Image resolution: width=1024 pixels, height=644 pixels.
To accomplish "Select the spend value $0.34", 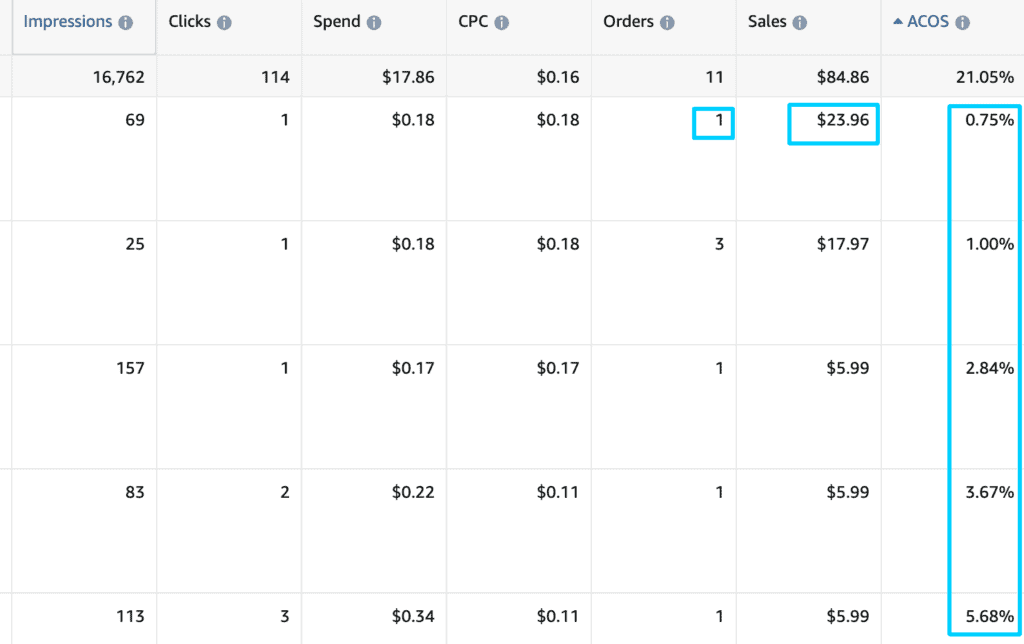I will [x=413, y=617].
